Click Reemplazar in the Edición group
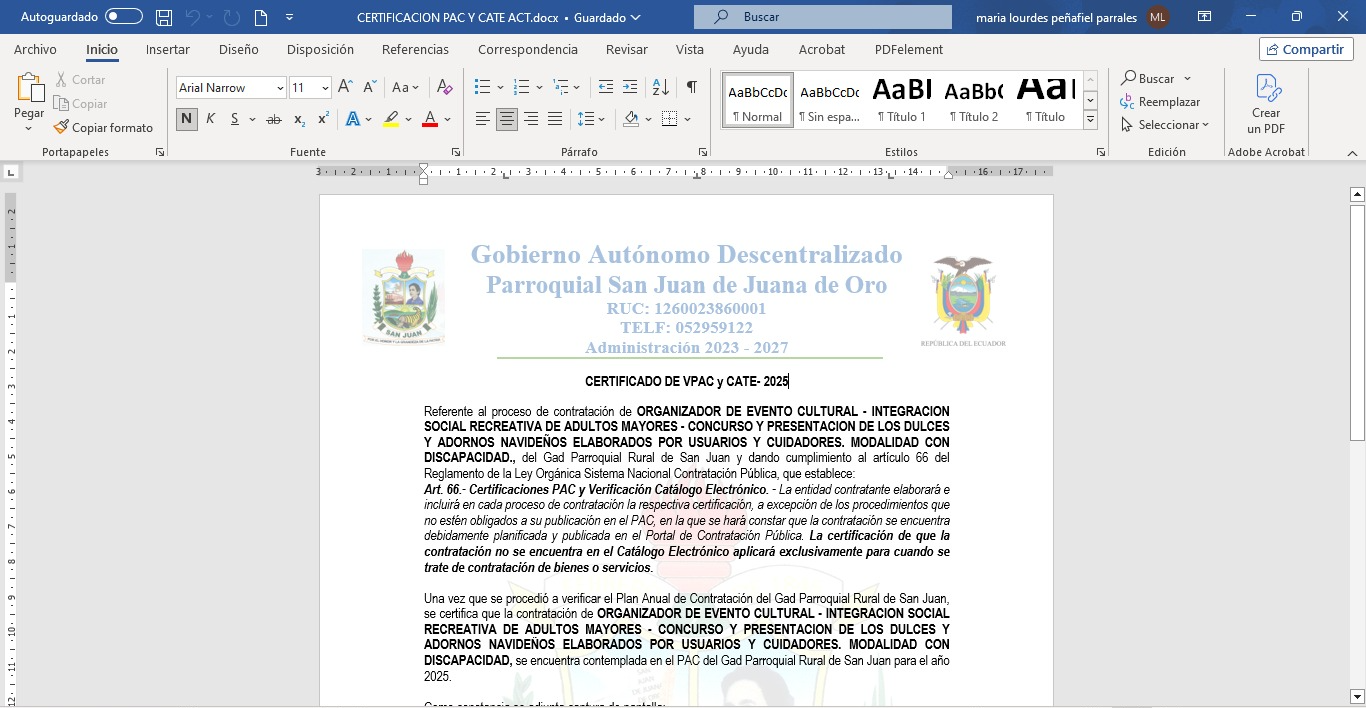This screenshot has width=1366, height=708. click(1160, 102)
